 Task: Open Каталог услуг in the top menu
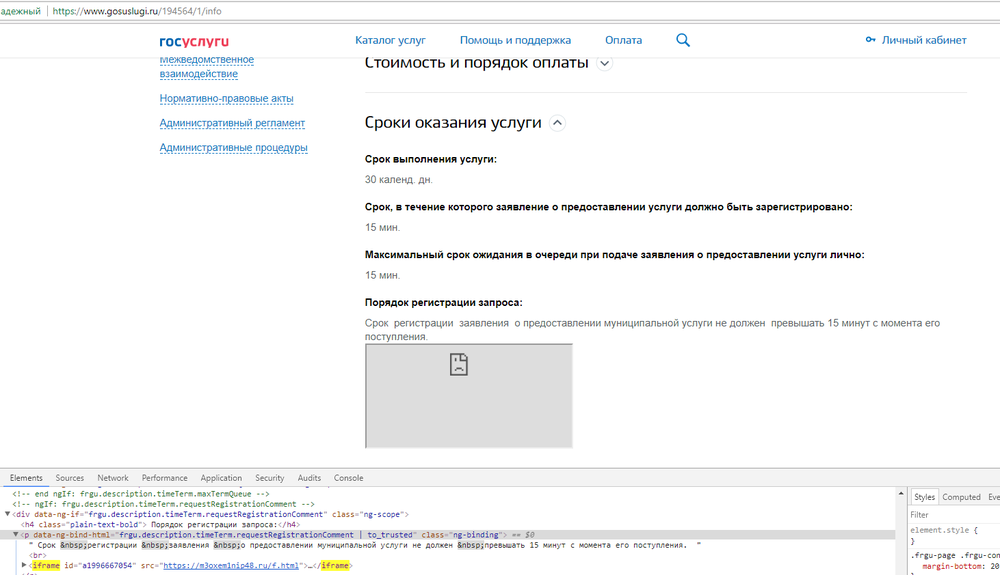pyautogui.click(x=390, y=40)
